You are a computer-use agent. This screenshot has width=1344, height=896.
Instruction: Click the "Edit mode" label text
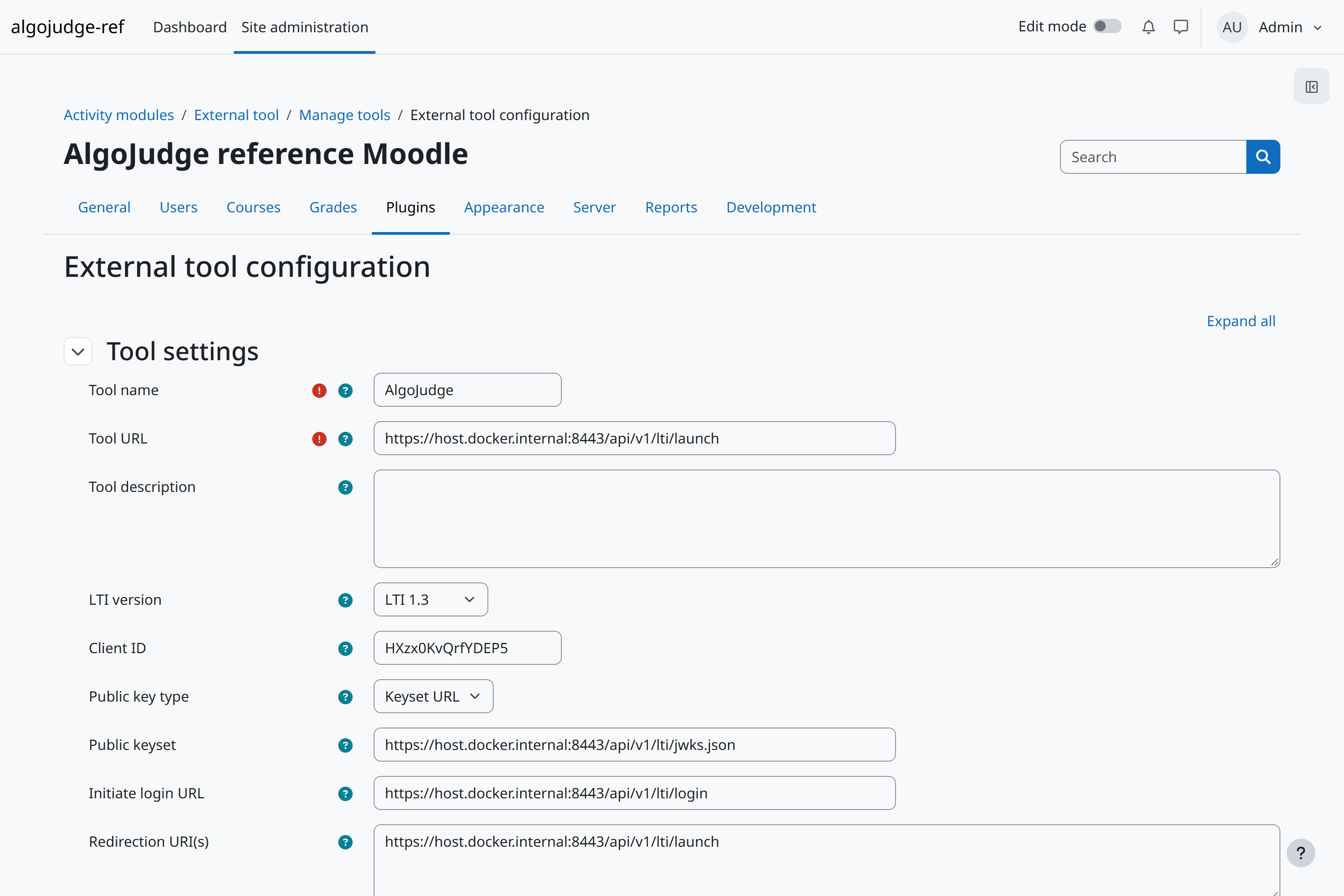click(1052, 26)
